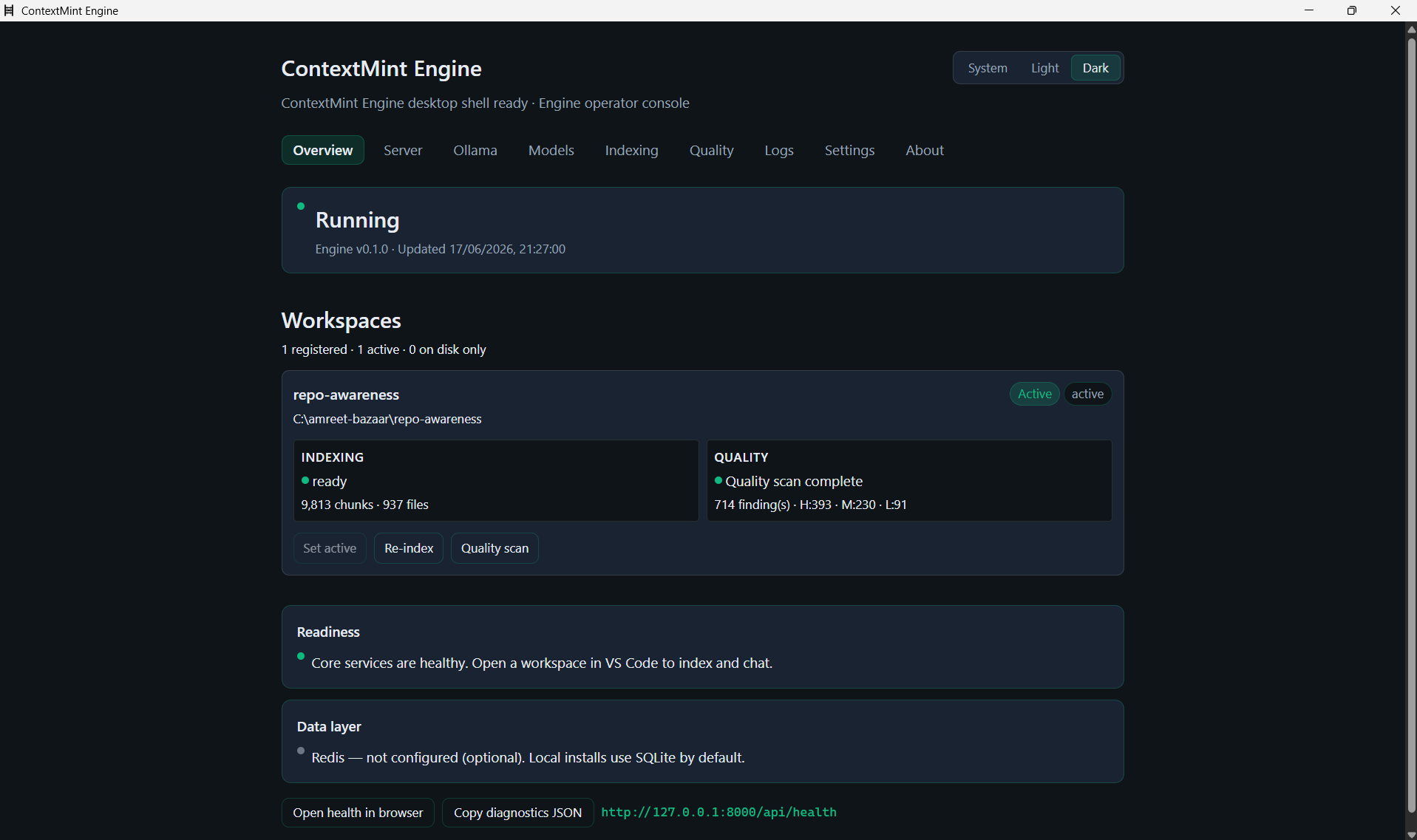Open the http://127.0.0.1:8000/api/health link

click(718, 812)
